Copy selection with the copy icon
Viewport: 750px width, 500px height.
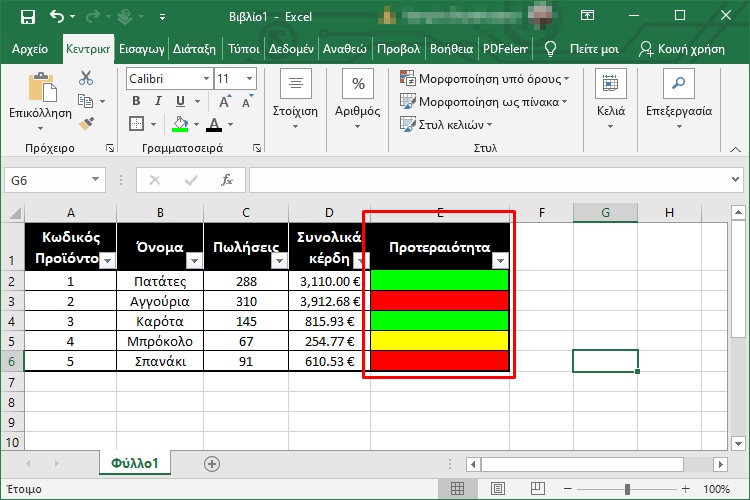[x=86, y=101]
